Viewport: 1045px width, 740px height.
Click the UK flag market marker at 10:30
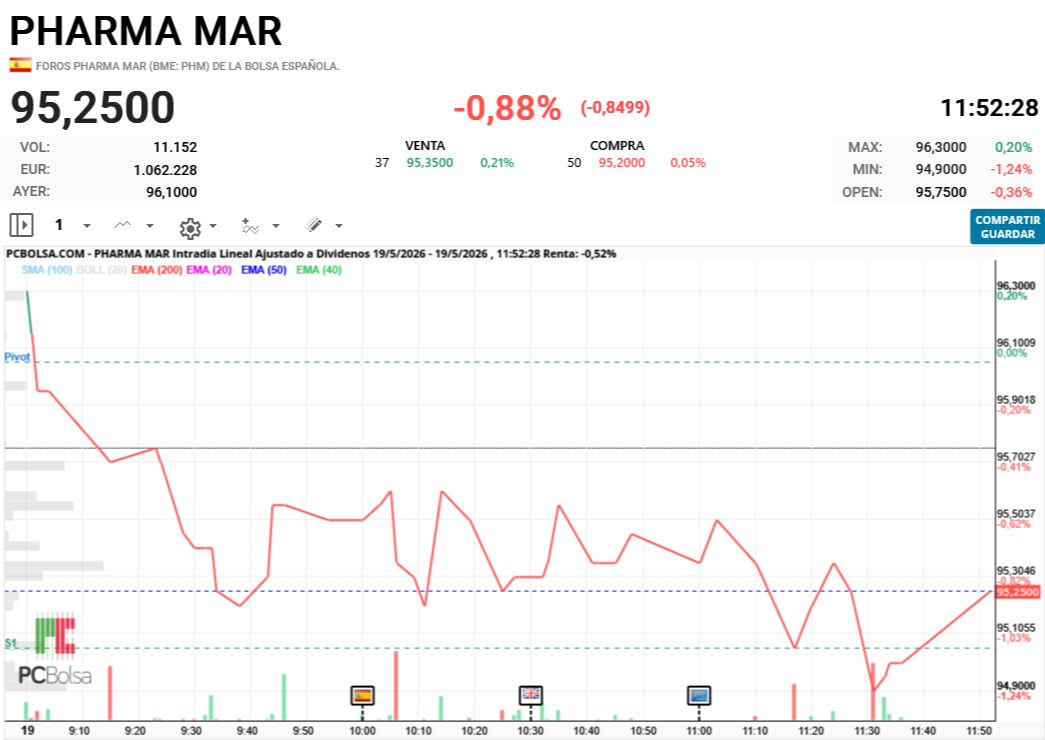530,695
